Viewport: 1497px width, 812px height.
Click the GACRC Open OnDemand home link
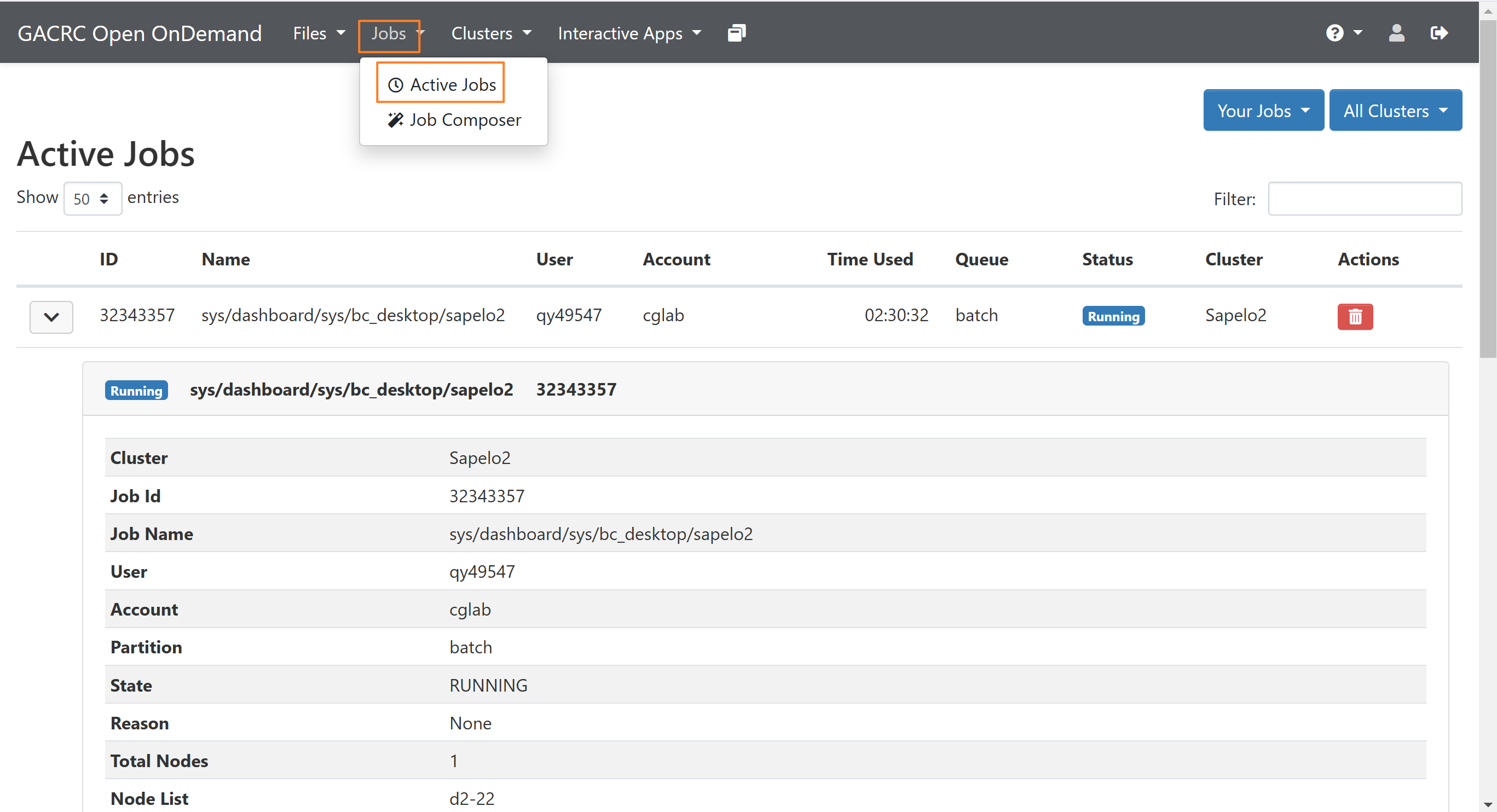click(x=140, y=33)
